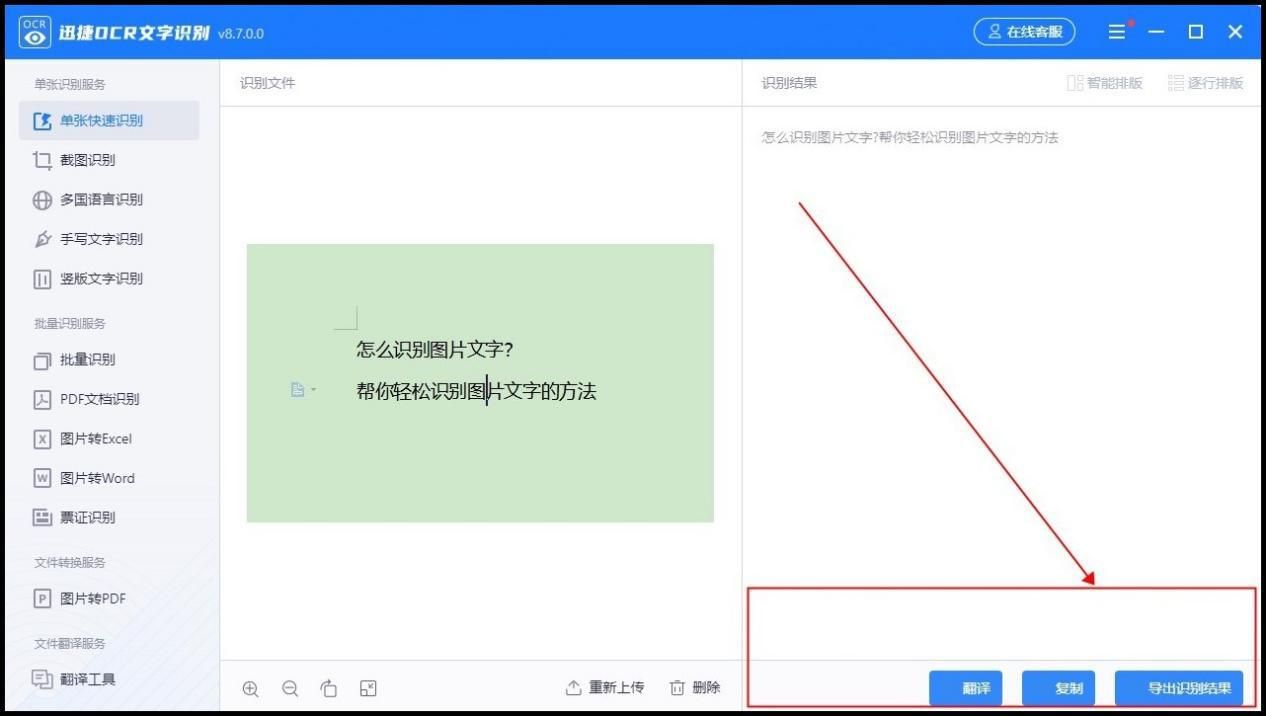Contact 在线客服 online customer service
This screenshot has height=716, width=1266.
click(x=1024, y=31)
